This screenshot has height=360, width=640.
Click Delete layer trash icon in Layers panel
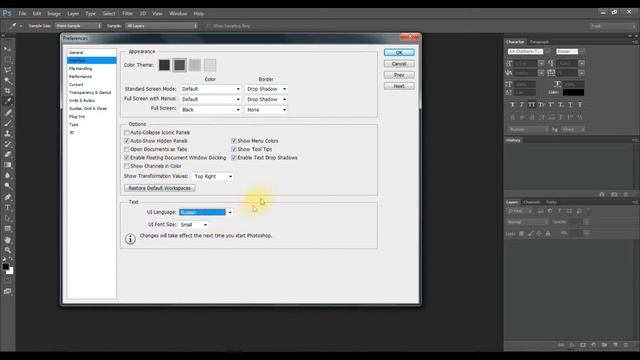tap(626, 345)
